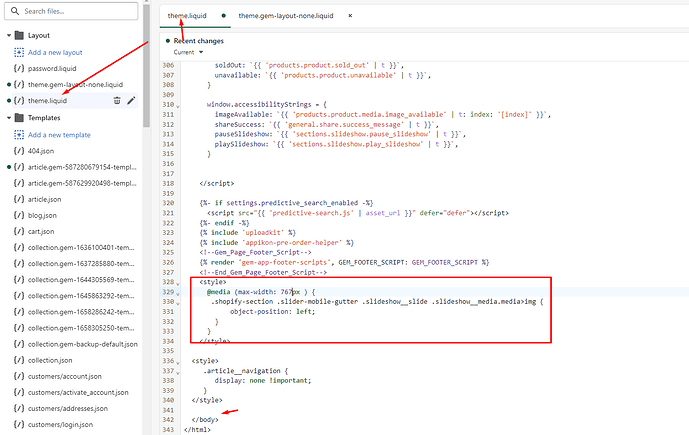Viewport: 689px width, 435px height.
Task: Click the Add a new template link
Action: click(x=60, y=134)
